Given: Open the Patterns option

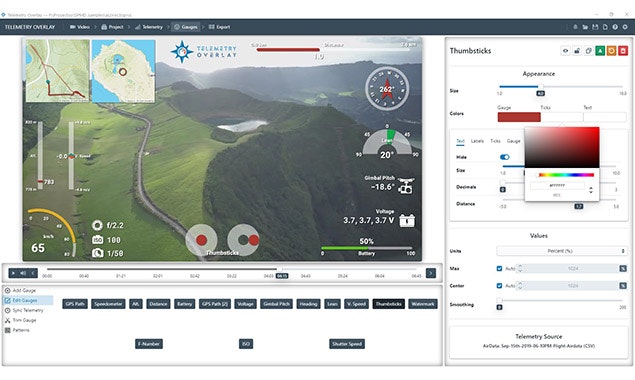Looking at the screenshot, I should (17, 330).
